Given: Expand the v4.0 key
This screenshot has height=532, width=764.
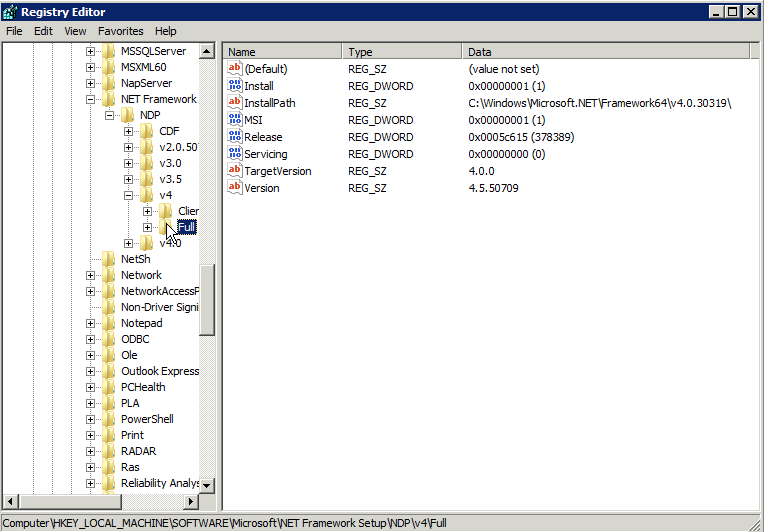Looking at the screenshot, I should tap(128, 244).
